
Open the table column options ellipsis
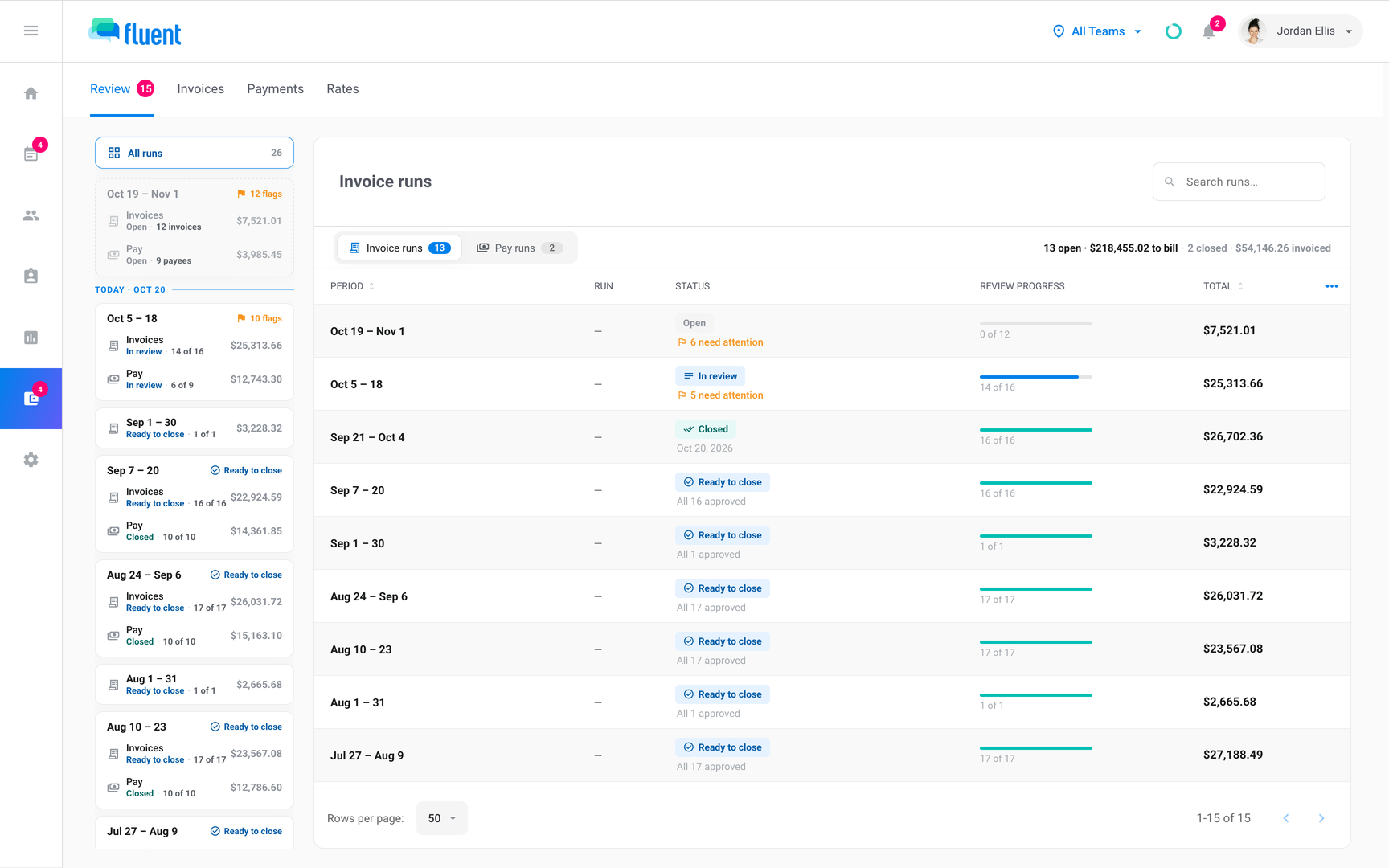tap(1332, 286)
